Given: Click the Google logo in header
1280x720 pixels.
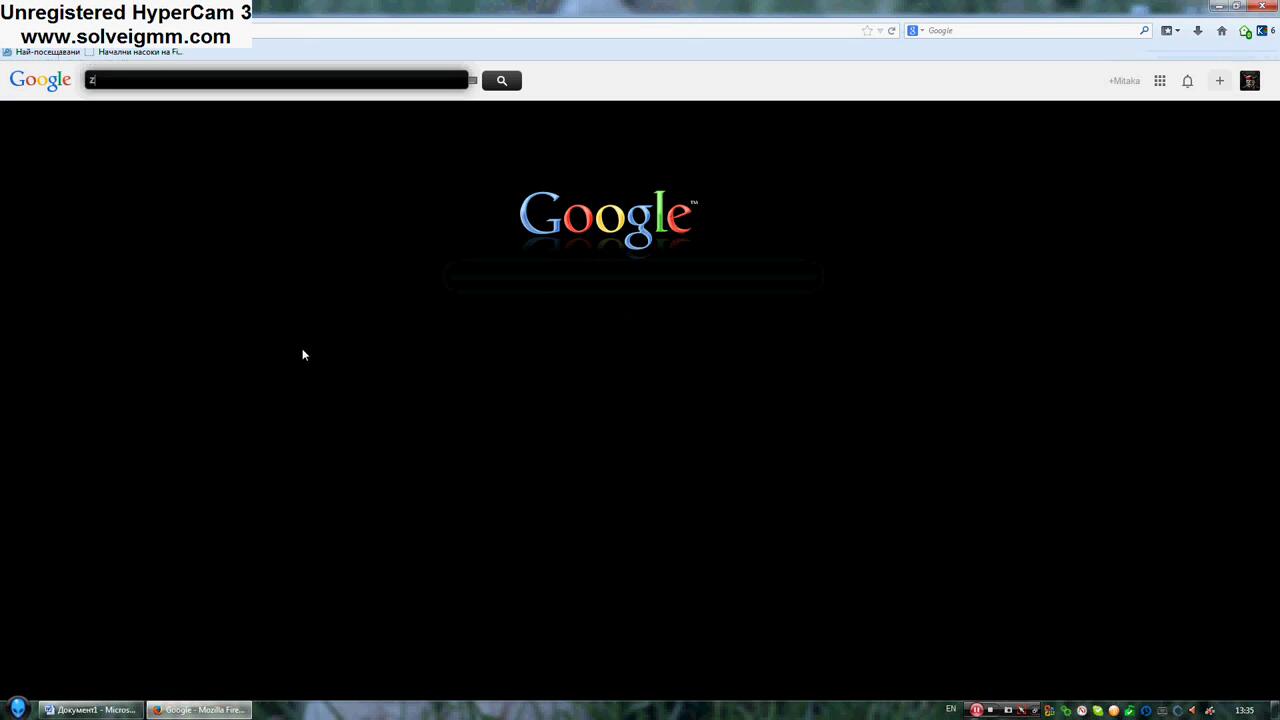Looking at the screenshot, I should (x=40, y=80).
